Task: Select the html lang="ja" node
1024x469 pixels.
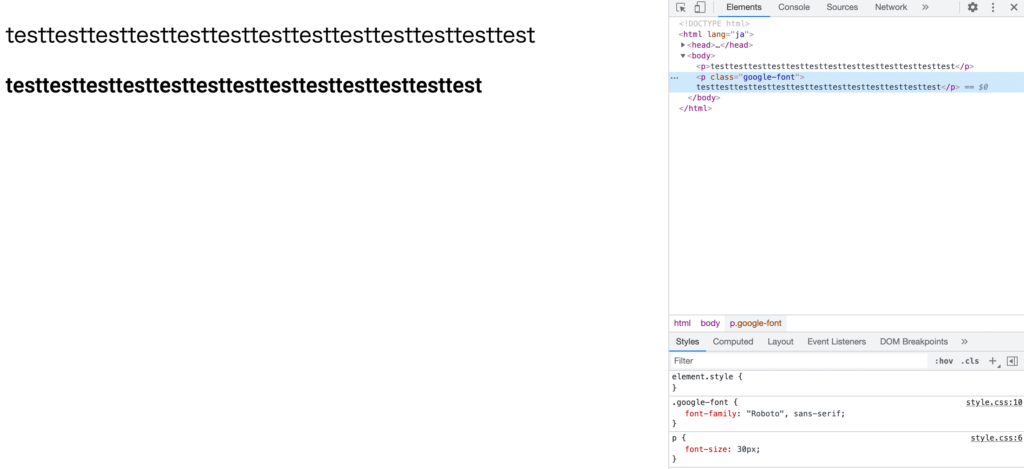Action: (x=716, y=34)
